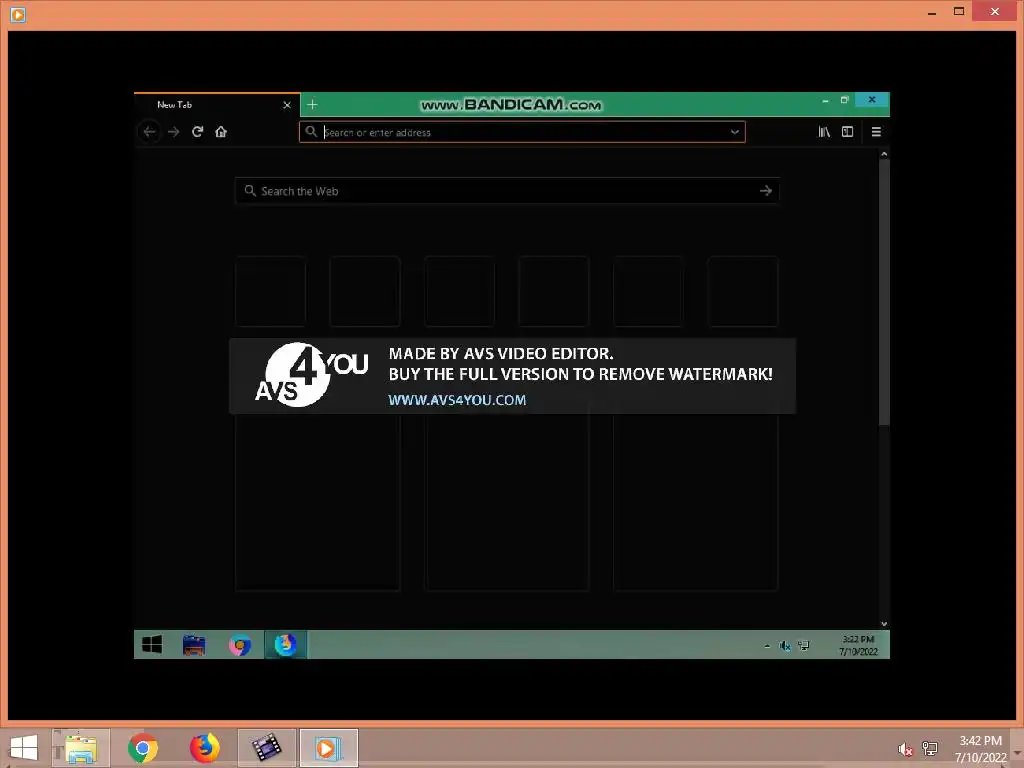The image size is (1024, 768).
Task: Click the scrollbar up arrow in recorded Firefox
Action: pyautogui.click(x=884, y=154)
